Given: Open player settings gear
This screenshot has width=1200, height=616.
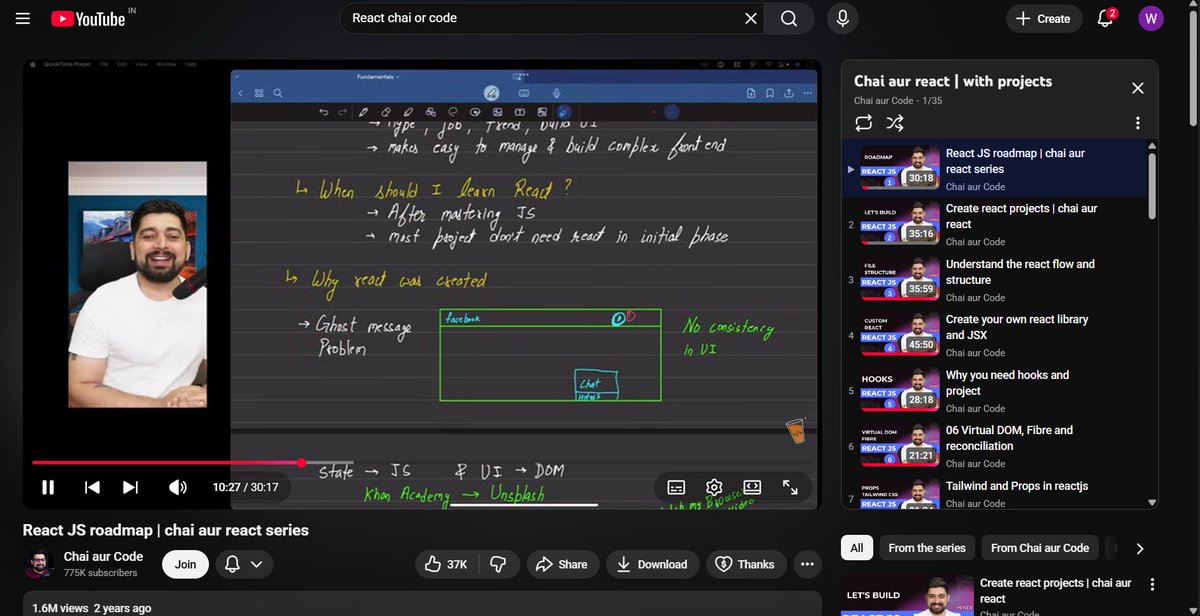Looking at the screenshot, I should click(714, 487).
